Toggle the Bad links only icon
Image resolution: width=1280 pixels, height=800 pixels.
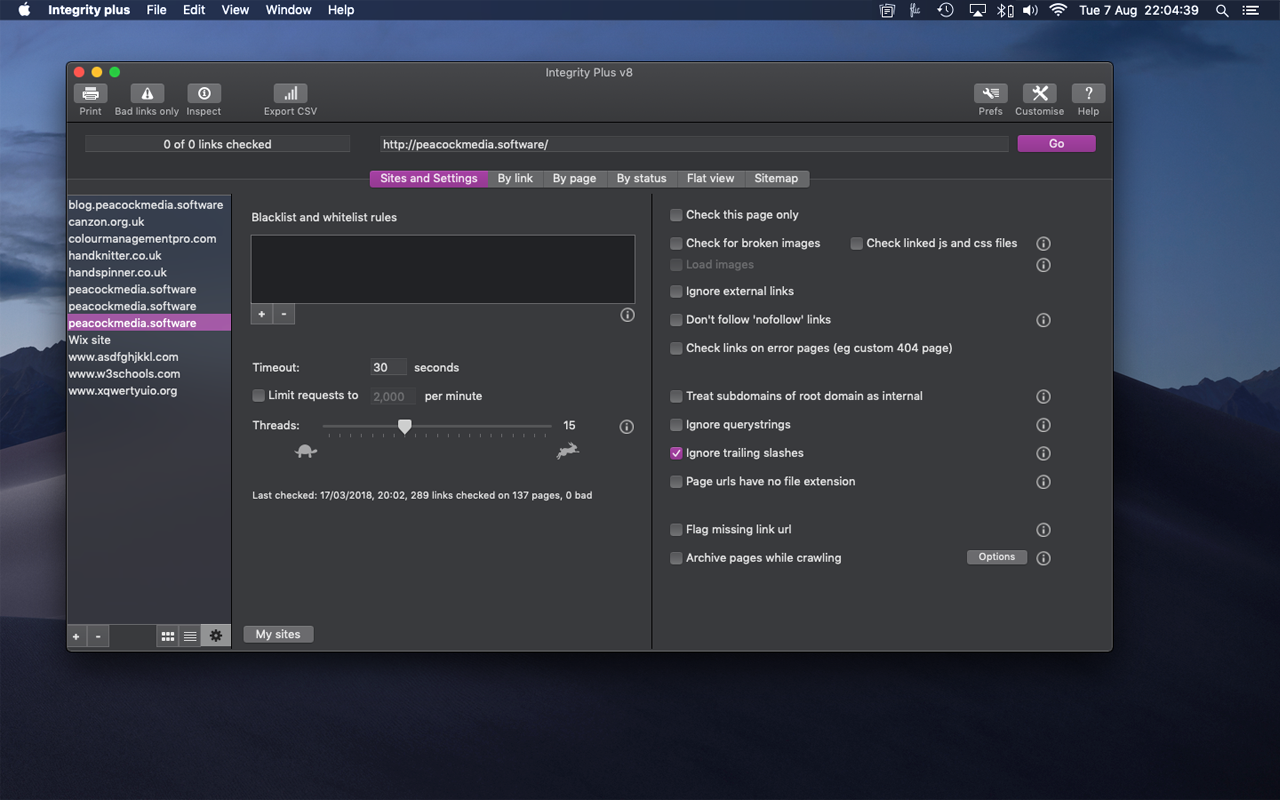tap(147, 94)
